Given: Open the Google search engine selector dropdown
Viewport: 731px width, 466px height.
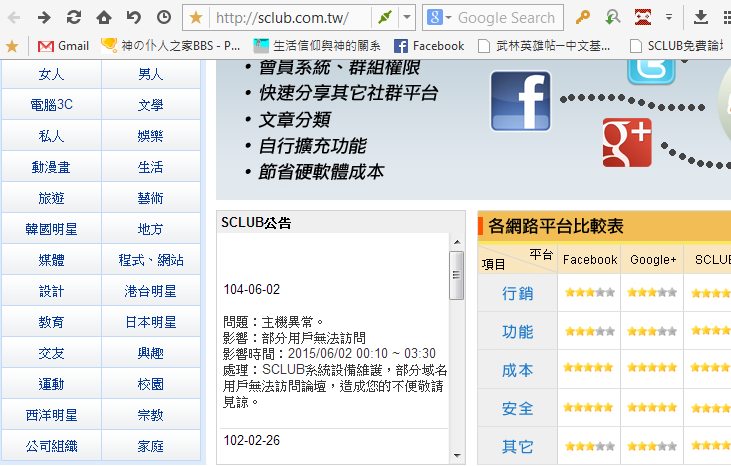Looking at the screenshot, I should click(x=438, y=17).
